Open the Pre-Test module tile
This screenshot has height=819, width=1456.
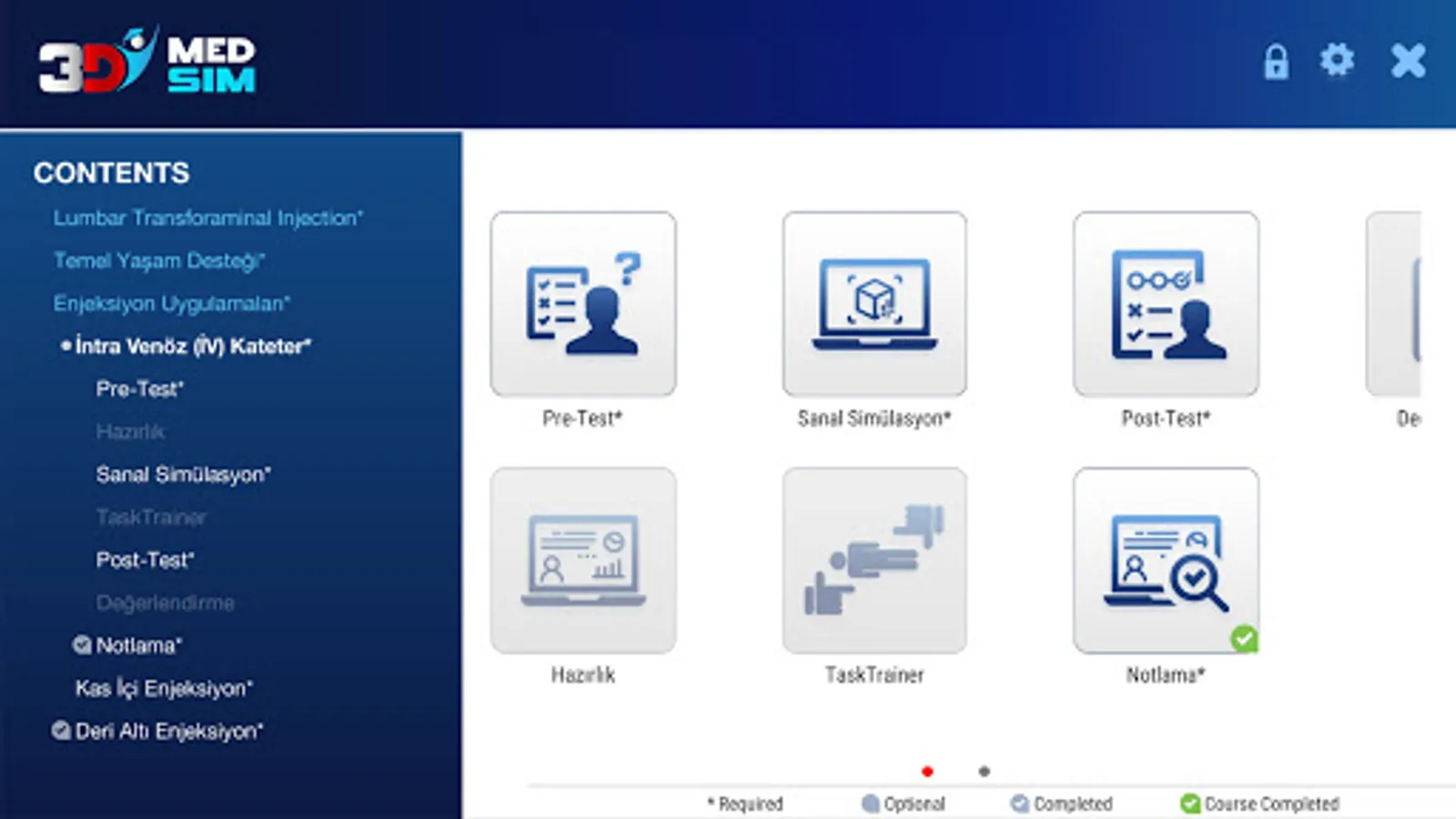point(583,304)
